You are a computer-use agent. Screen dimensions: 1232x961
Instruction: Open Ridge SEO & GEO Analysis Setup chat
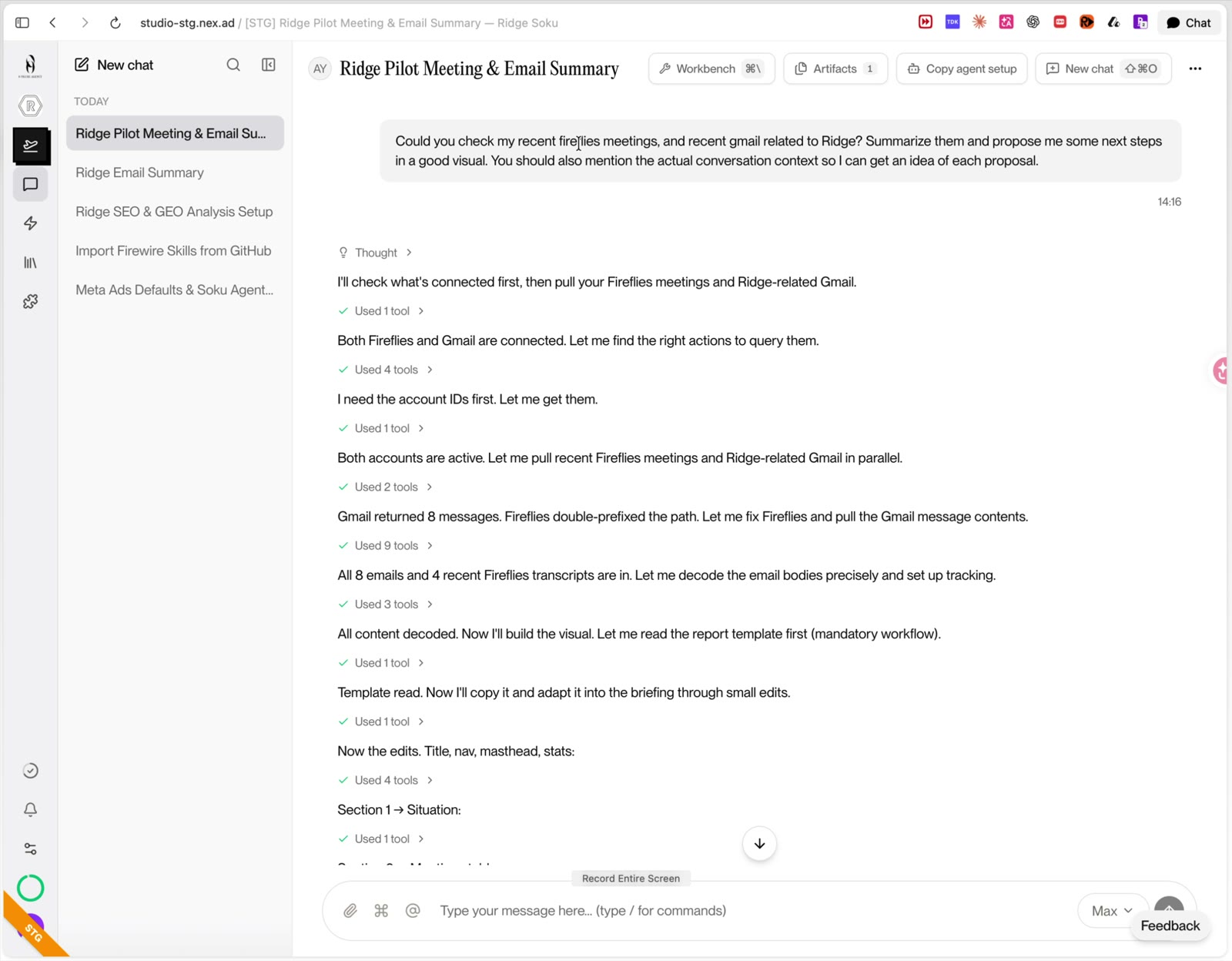175,212
